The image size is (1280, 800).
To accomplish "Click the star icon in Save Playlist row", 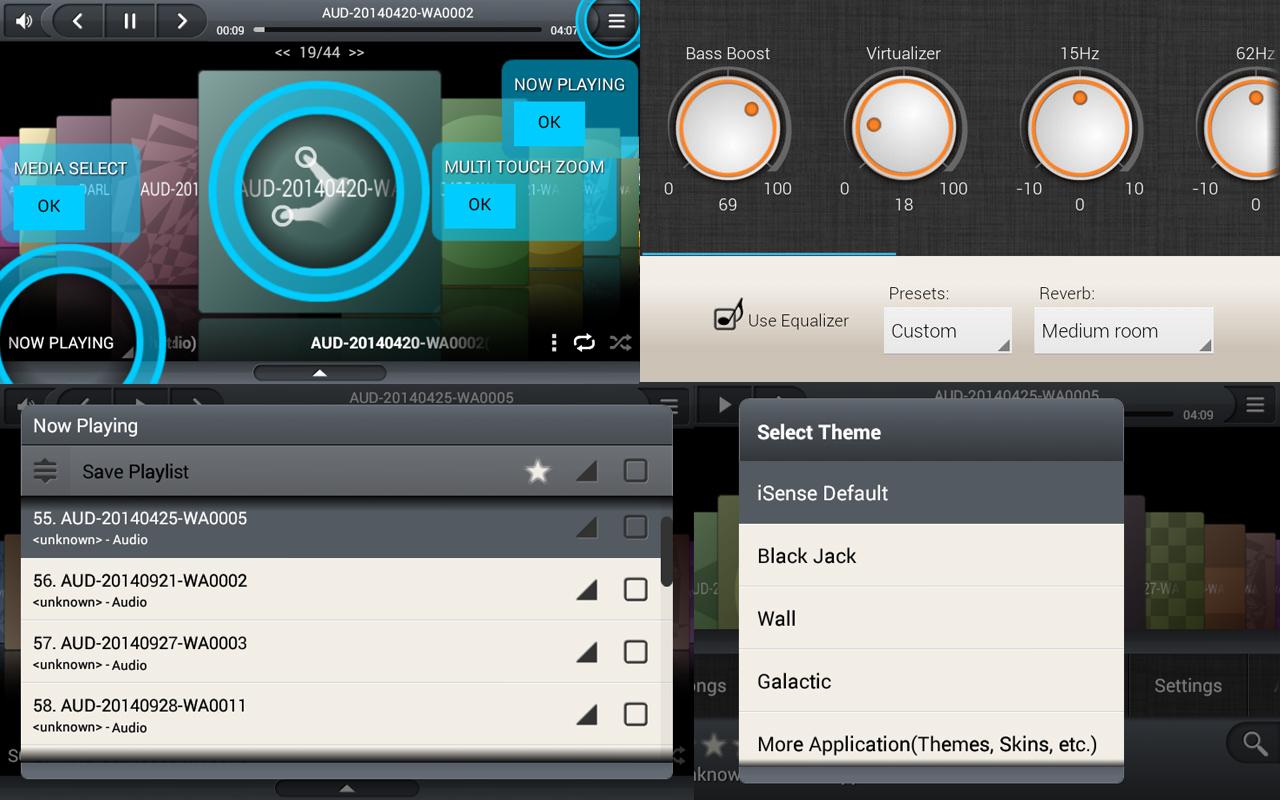I will click(538, 471).
